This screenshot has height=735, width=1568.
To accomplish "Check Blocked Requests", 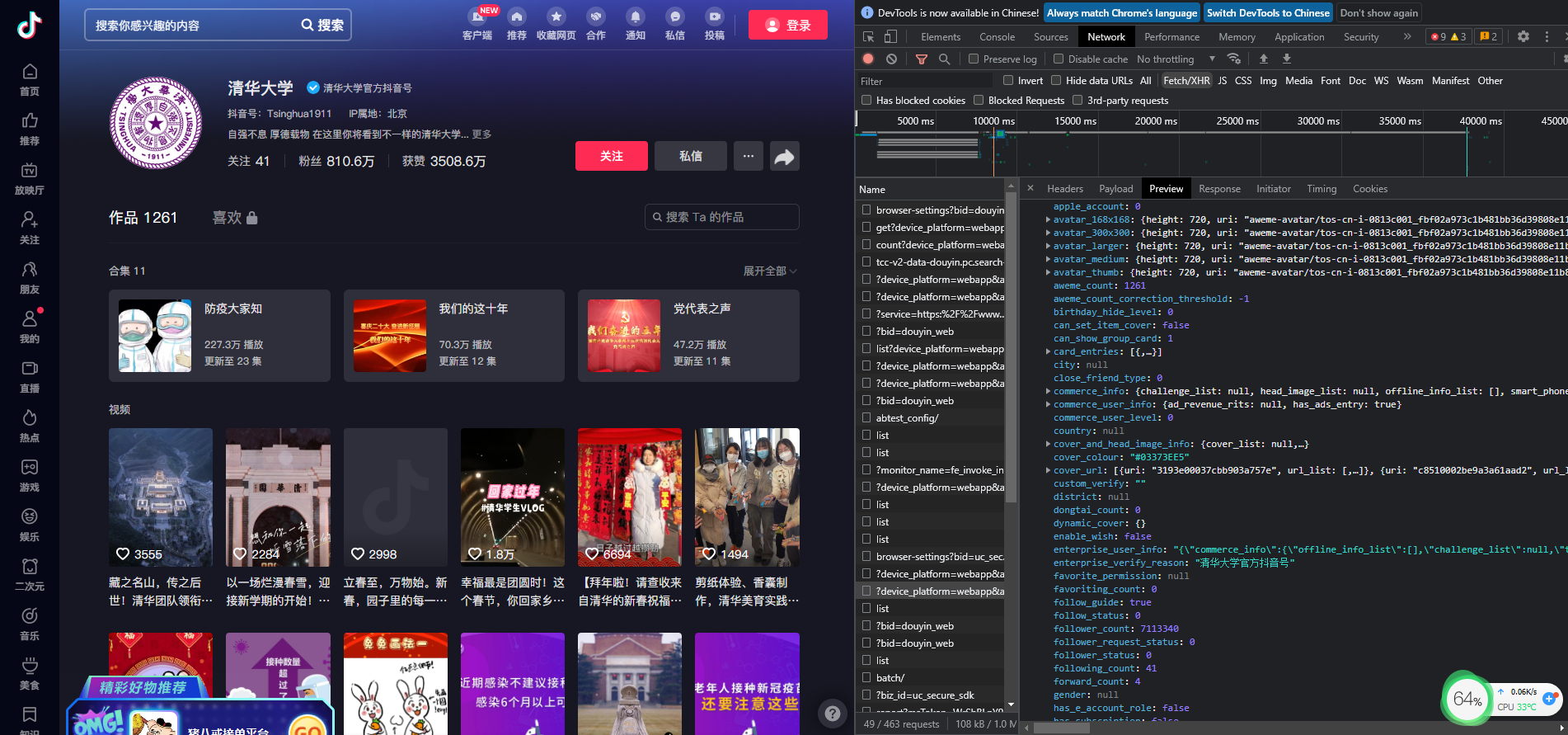I will pyautogui.click(x=979, y=100).
